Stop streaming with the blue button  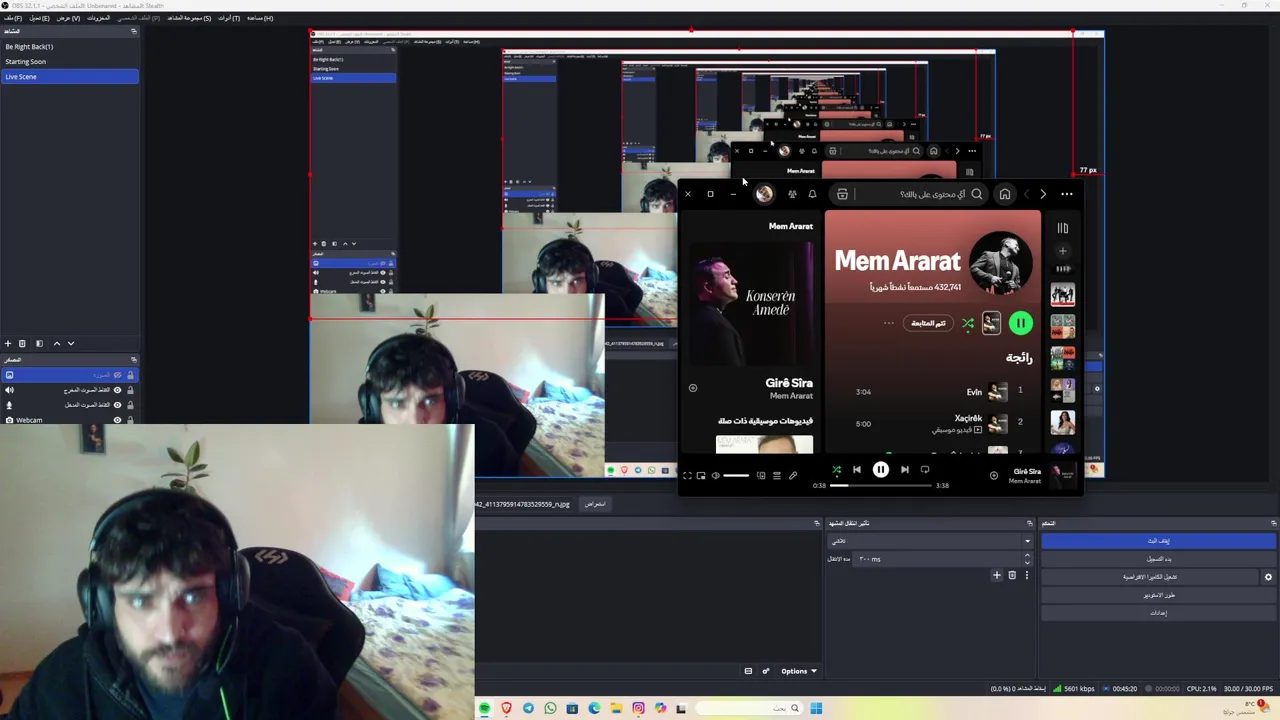tap(1159, 541)
